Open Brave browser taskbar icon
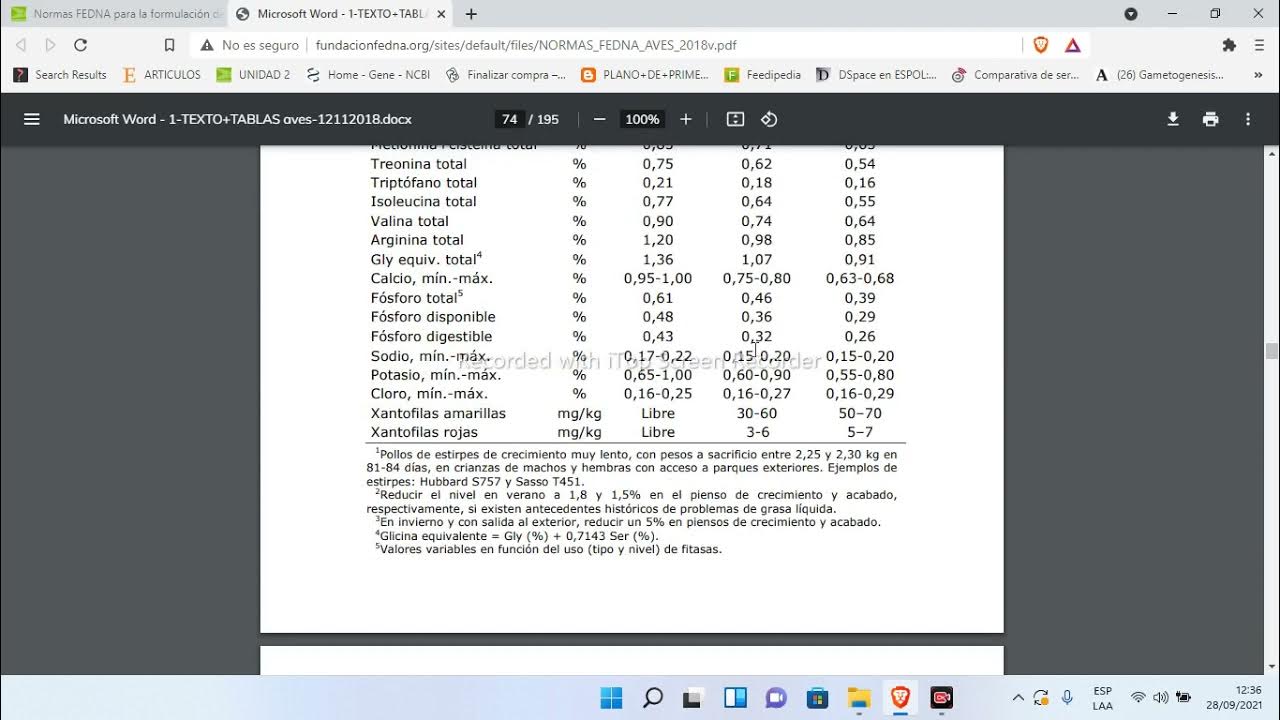 coord(900,697)
